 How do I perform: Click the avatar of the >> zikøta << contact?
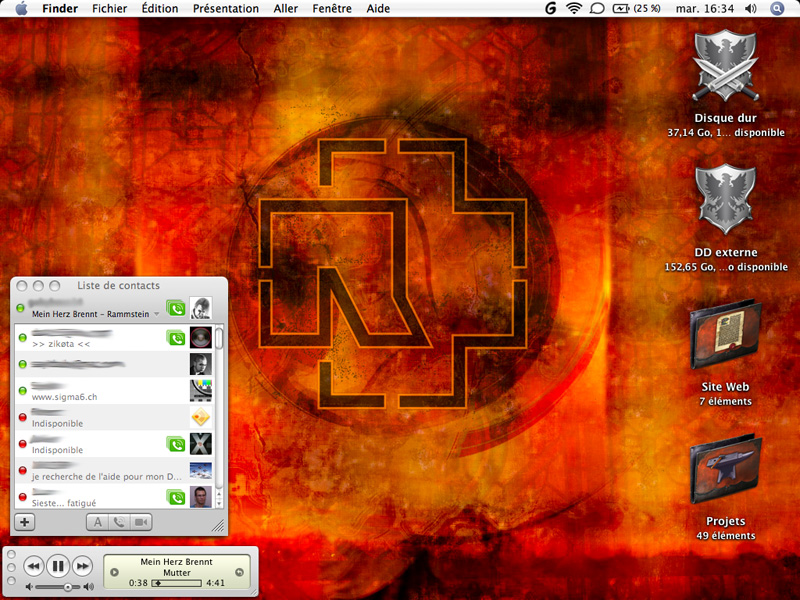pyautogui.click(x=201, y=338)
